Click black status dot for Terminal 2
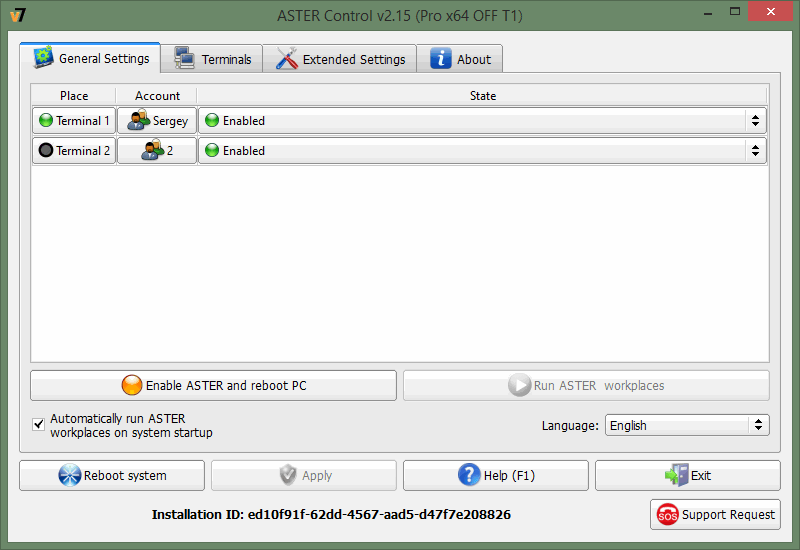The height and width of the screenshot is (550, 800). click(46, 150)
